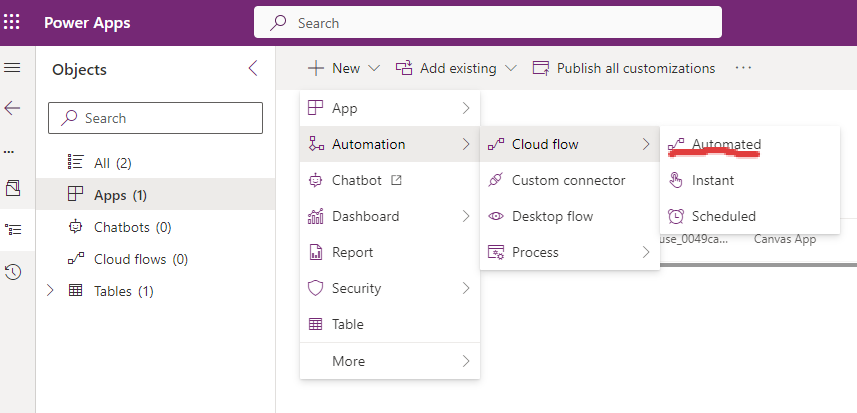Toggle the hamburger navigation menu
This screenshot has height=413, width=857.
pyautogui.click(x=12, y=68)
